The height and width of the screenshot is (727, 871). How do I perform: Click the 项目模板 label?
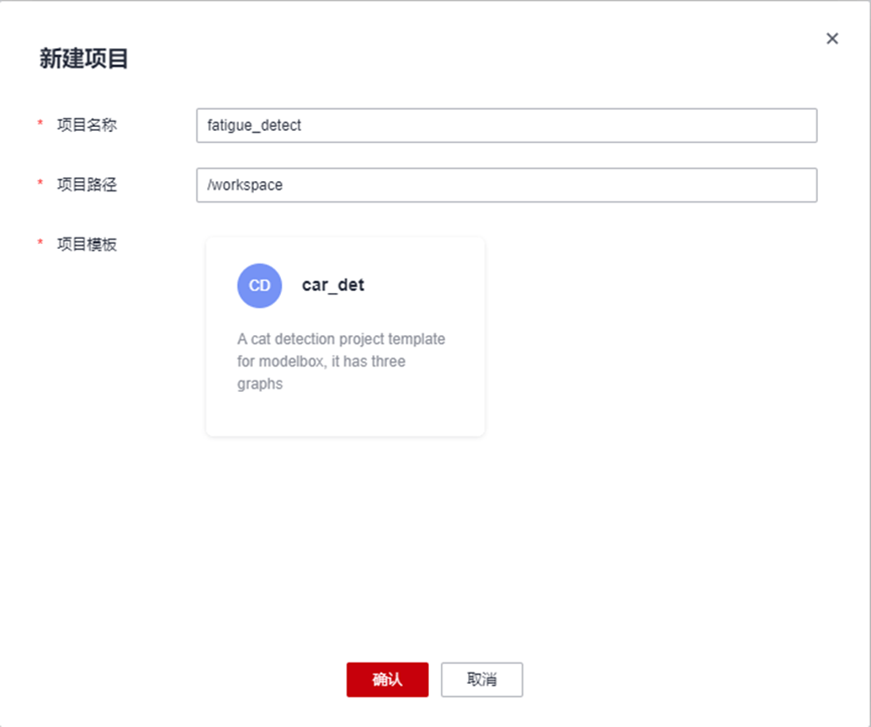tap(87, 244)
